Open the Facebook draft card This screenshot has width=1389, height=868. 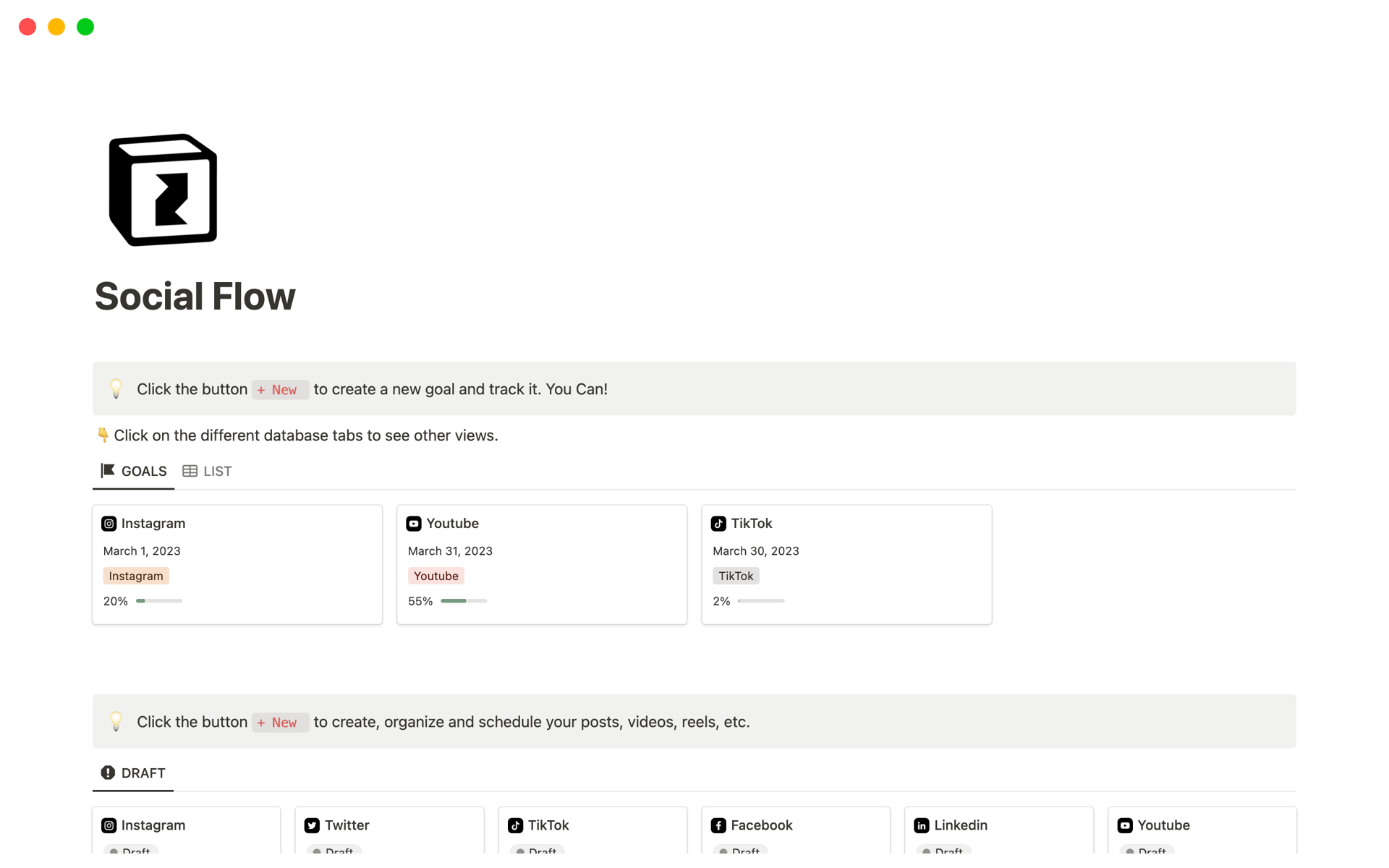click(796, 832)
